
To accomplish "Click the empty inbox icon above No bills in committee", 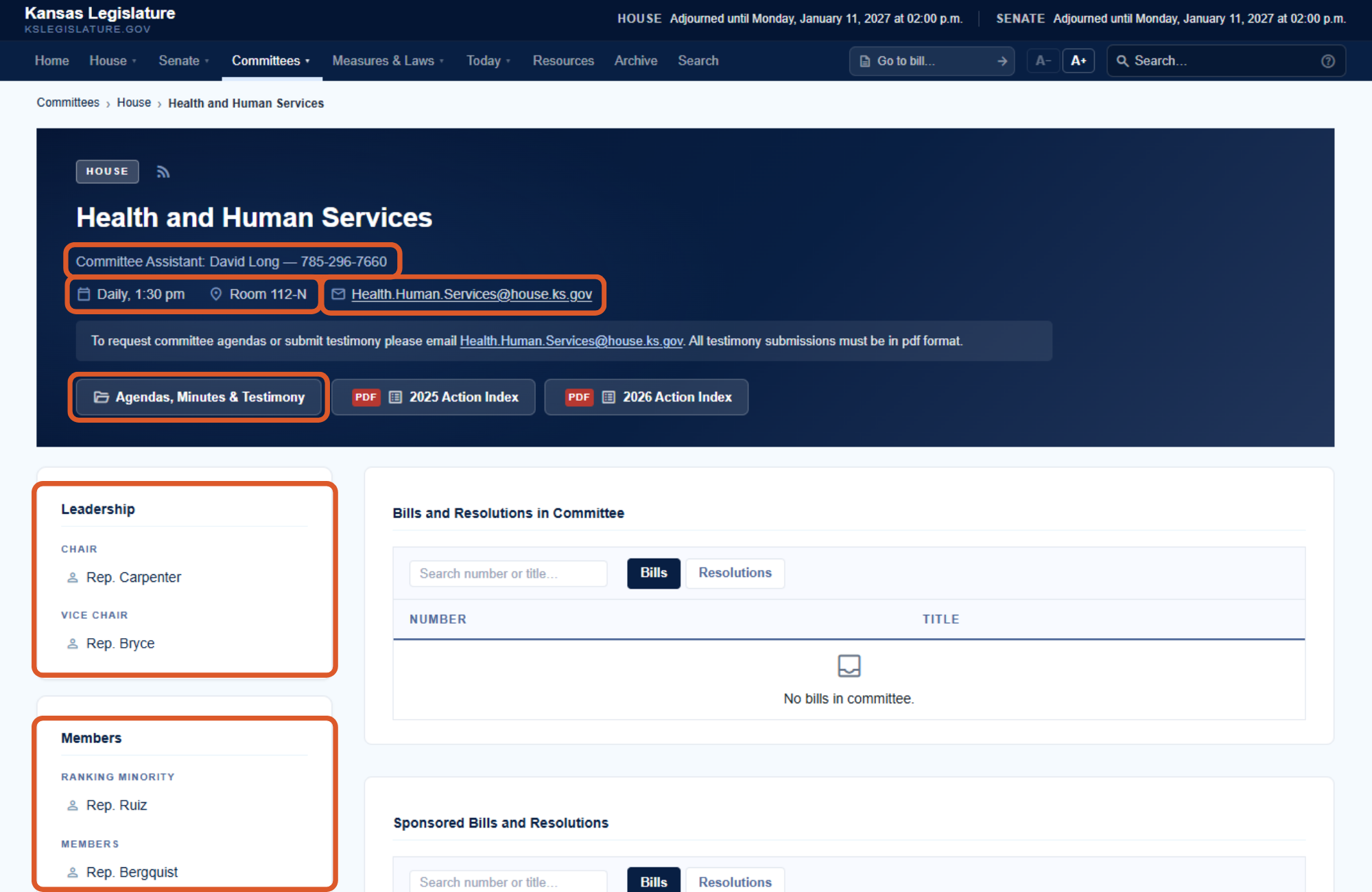I will coord(849,666).
